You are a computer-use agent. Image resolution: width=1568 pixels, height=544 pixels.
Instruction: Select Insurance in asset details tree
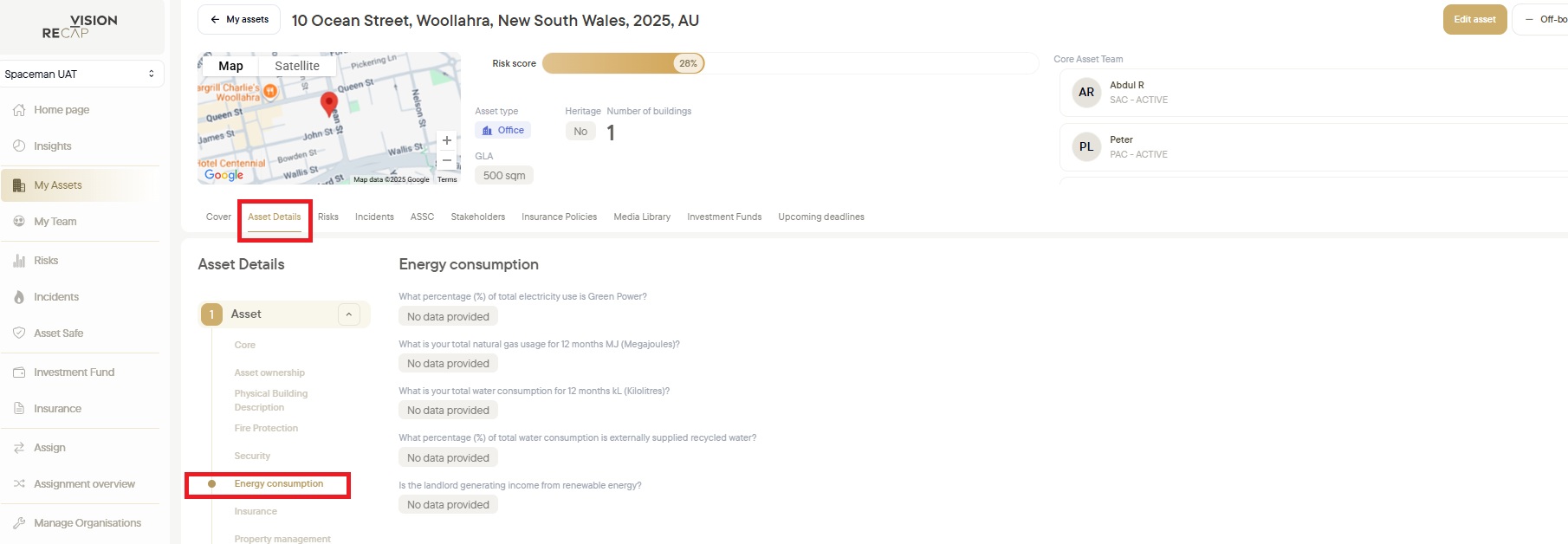[256, 511]
